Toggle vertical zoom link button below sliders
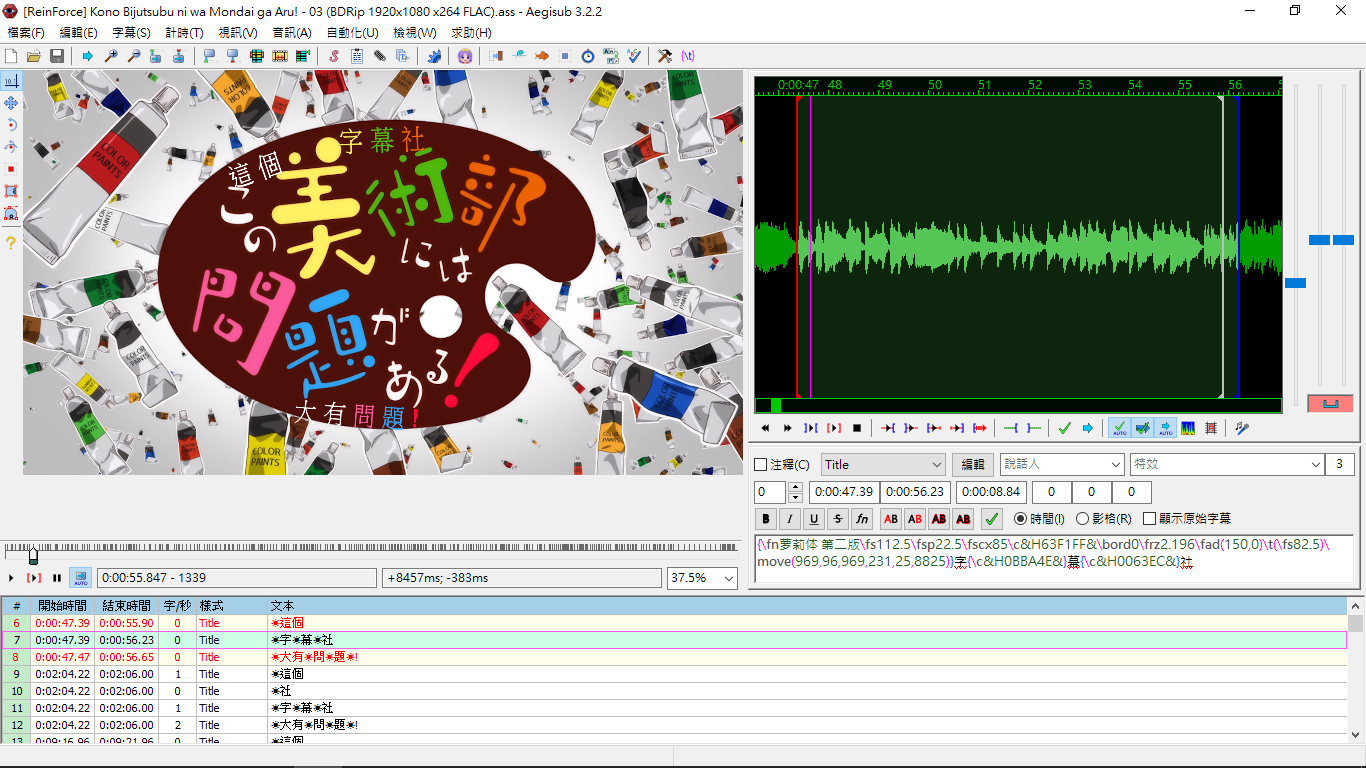1366x768 pixels. pos(1330,403)
